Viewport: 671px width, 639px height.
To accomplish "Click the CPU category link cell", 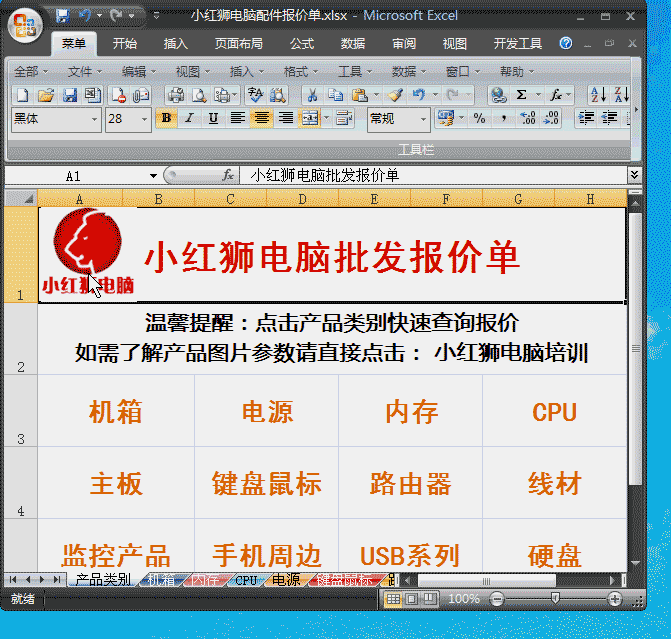I will [555, 412].
